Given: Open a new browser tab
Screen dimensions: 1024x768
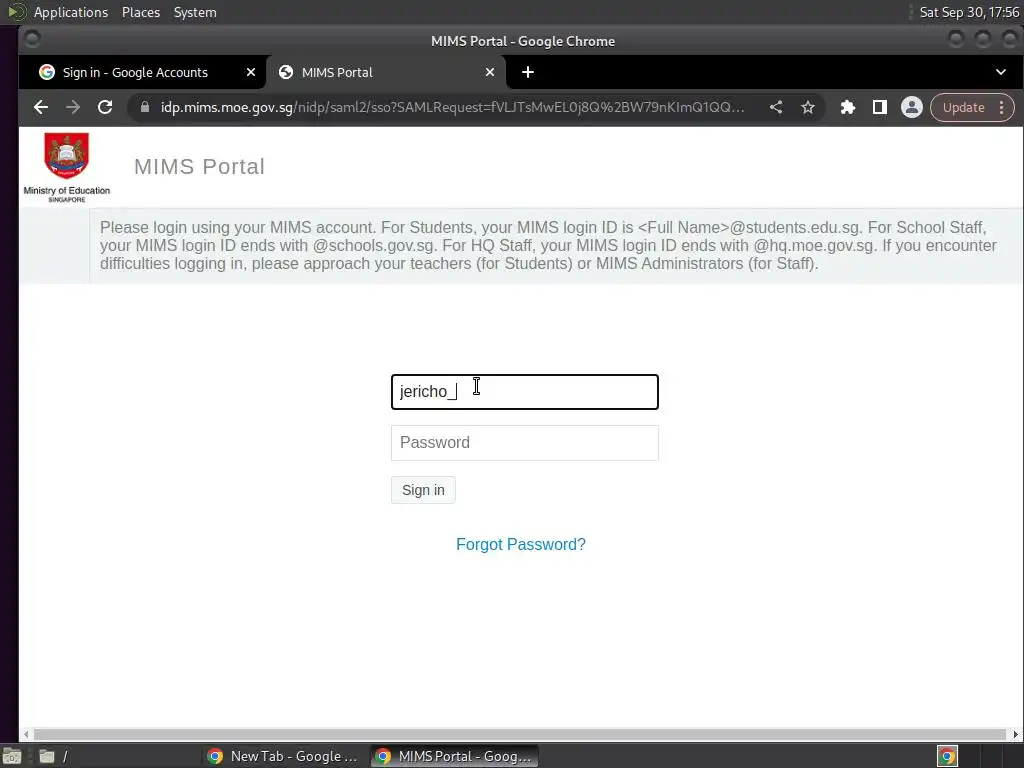Looking at the screenshot, I should (528, 72).
